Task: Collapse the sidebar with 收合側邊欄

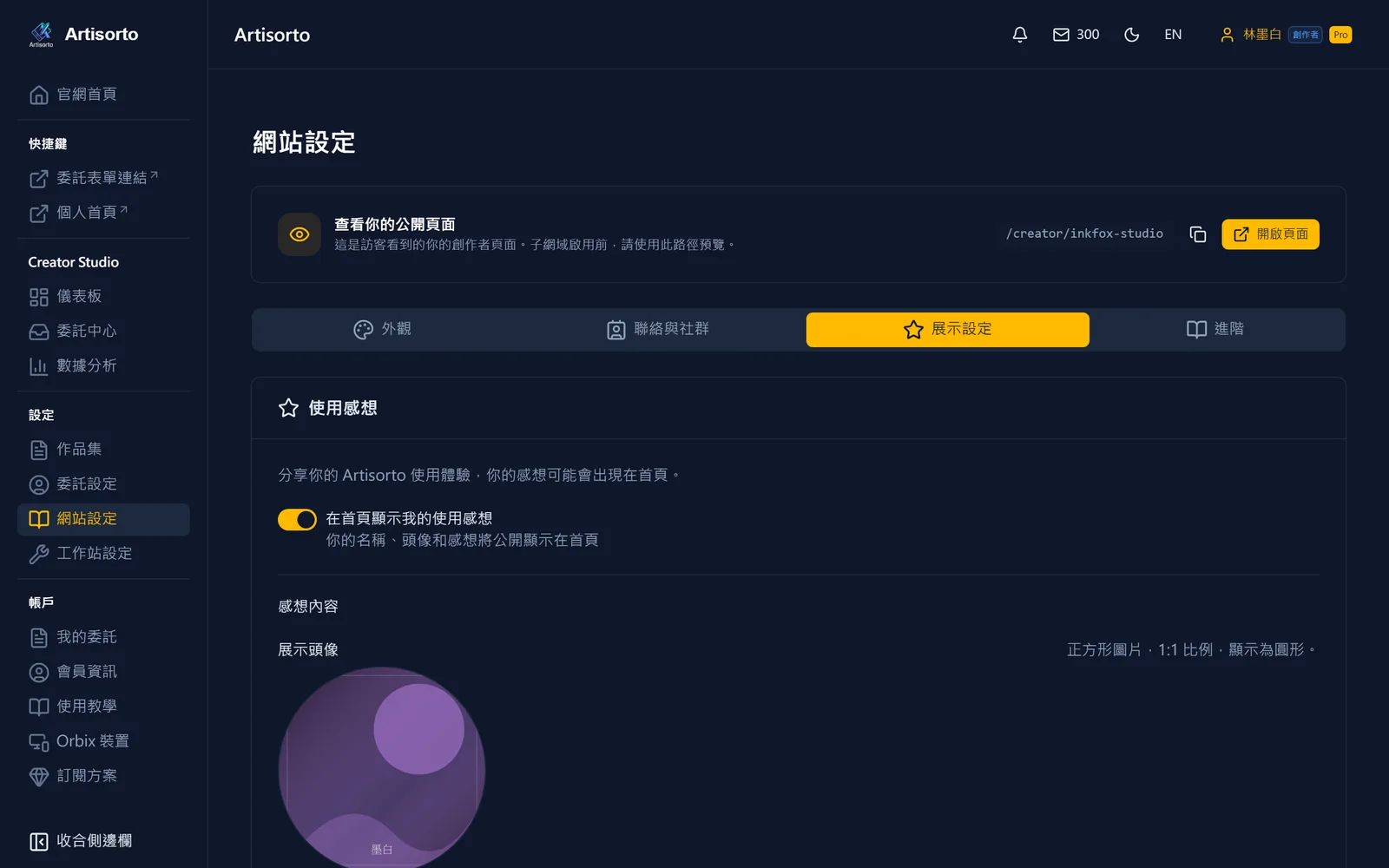Action: tap(103, 841)
